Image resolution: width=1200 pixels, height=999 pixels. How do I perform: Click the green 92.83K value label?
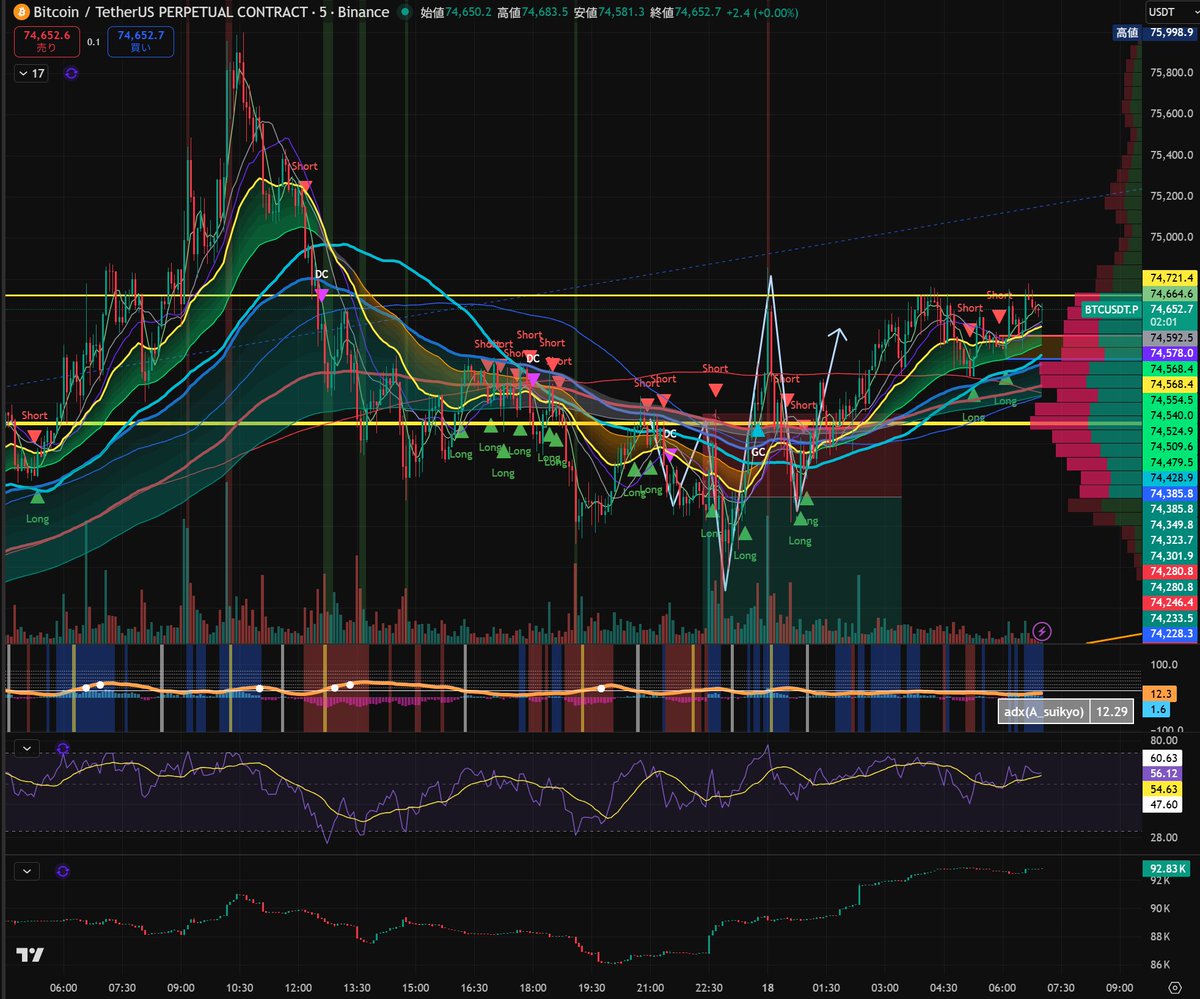[x=1168, y=869]
